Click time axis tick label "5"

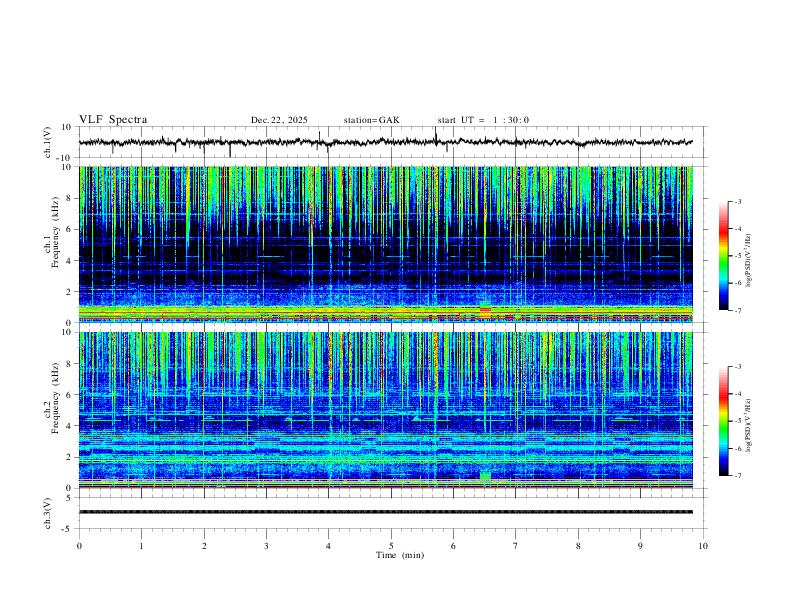click(391, 546)
